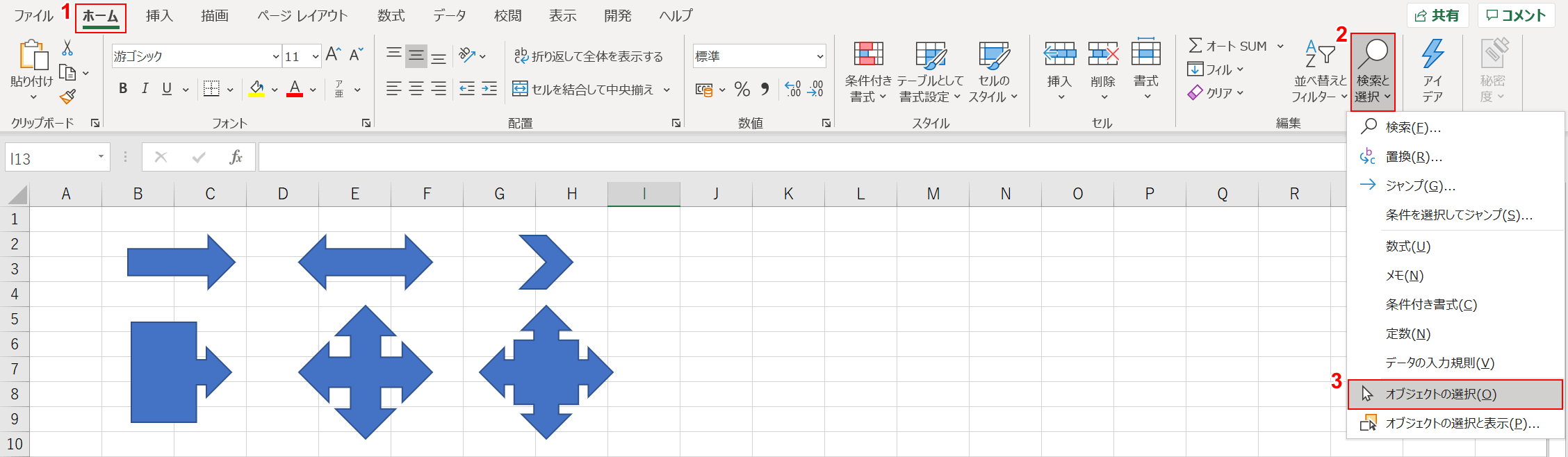Expand the Name Box dropdown arrow

(x=101, y=157)
